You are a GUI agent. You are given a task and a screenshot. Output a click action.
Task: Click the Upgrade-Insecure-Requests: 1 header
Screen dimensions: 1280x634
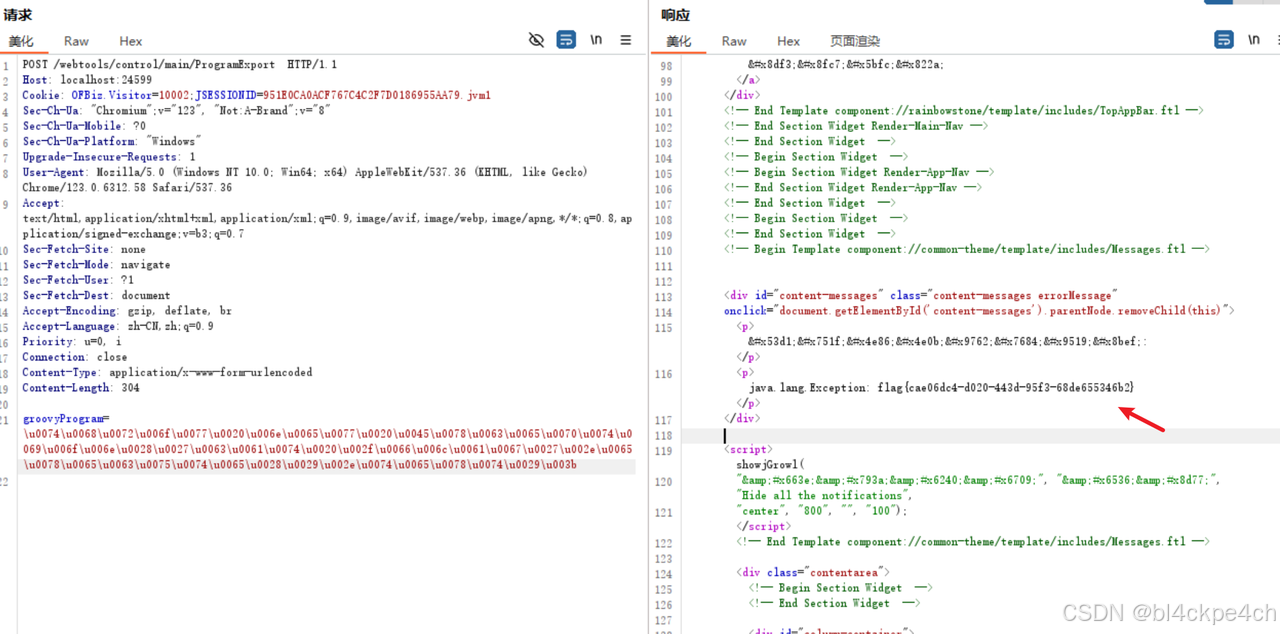point(109,157)
